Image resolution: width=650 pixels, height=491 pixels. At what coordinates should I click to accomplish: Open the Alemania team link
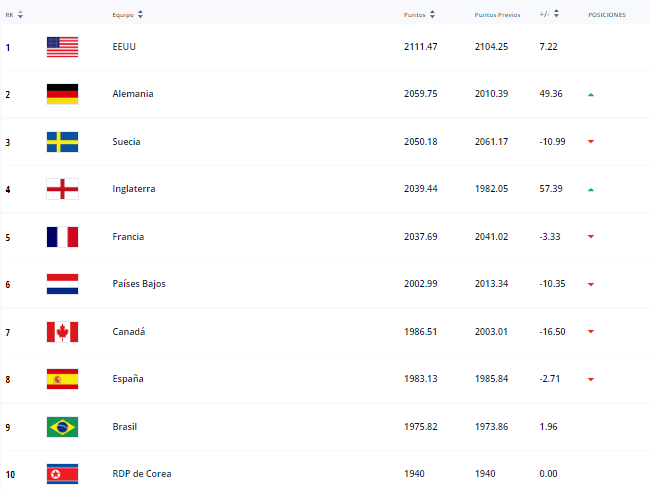[x=133, y=94]
